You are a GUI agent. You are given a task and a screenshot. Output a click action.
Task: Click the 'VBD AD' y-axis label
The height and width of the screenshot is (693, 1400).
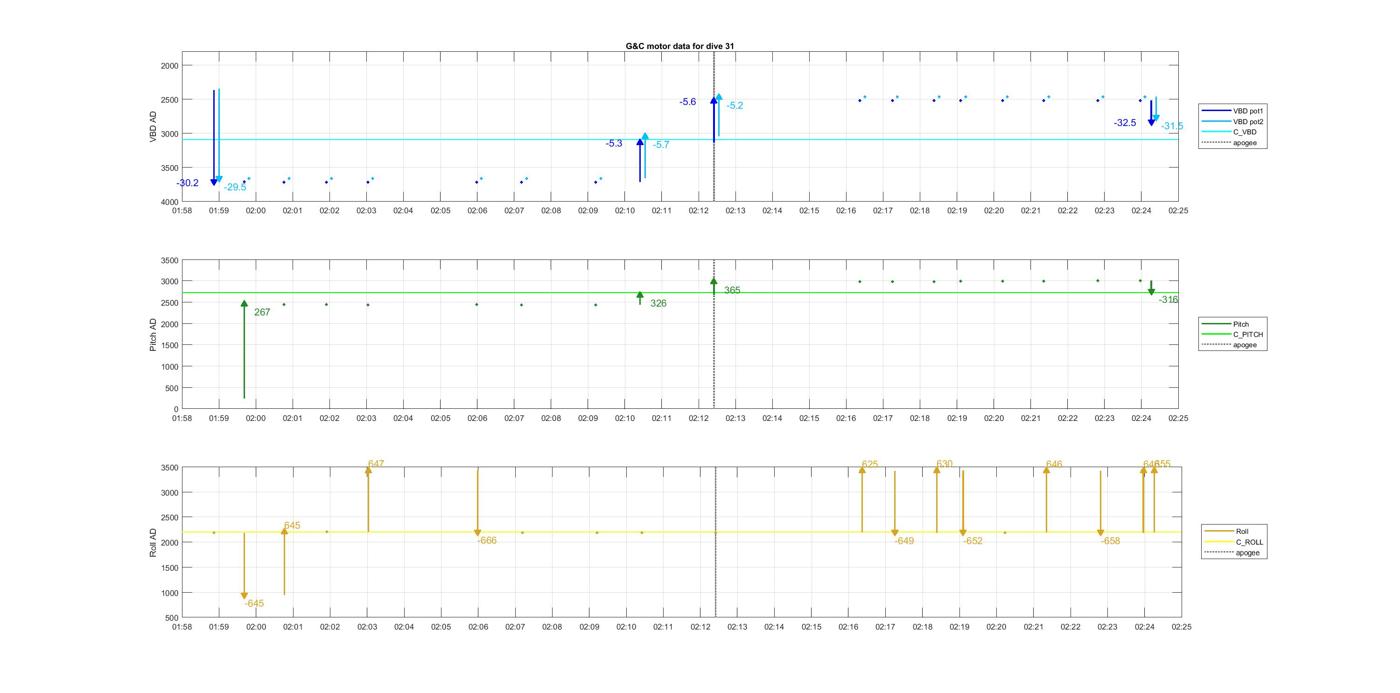[154, 128]
